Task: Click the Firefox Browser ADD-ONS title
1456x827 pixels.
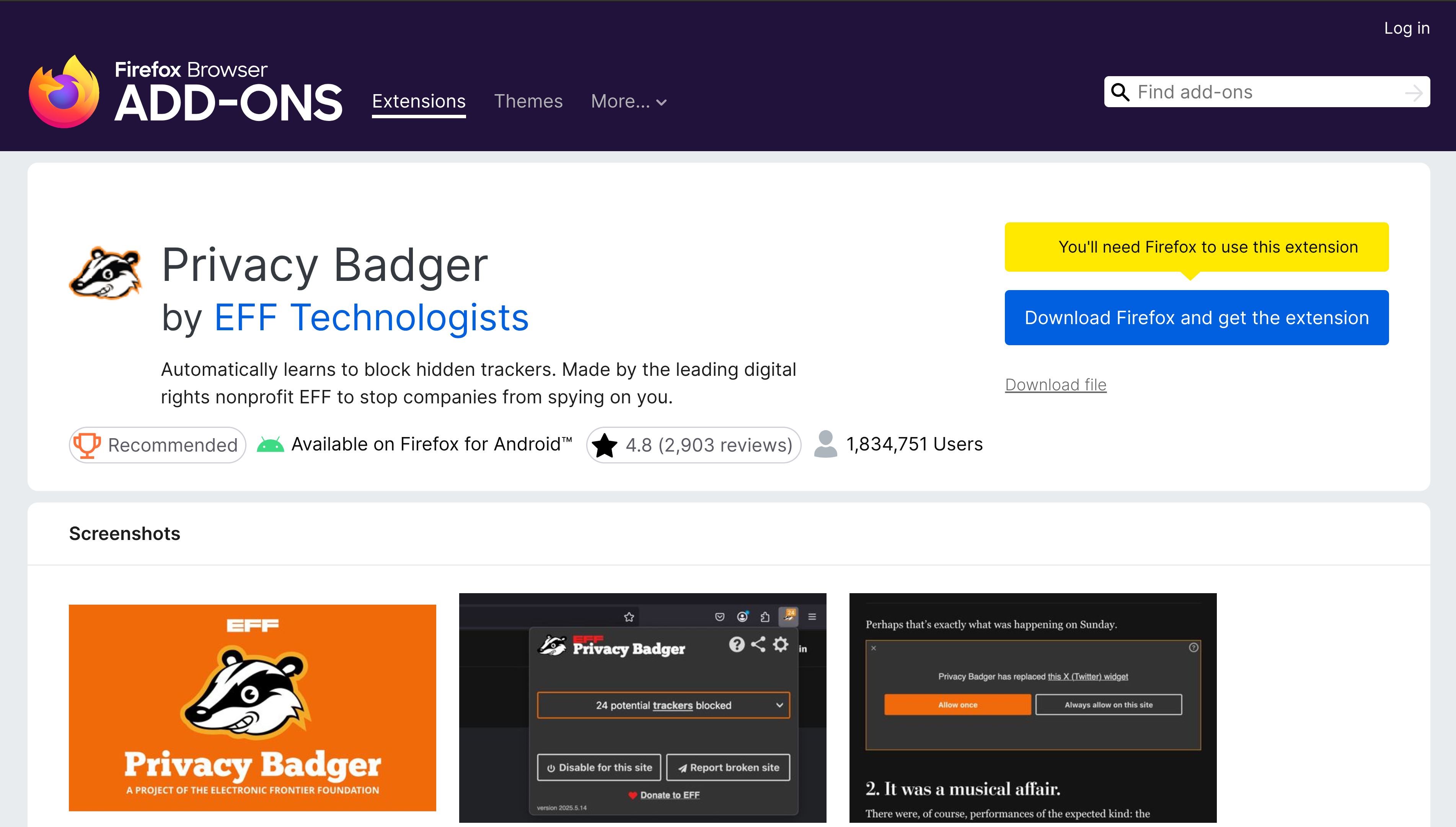Action: (x=228, y=92)
